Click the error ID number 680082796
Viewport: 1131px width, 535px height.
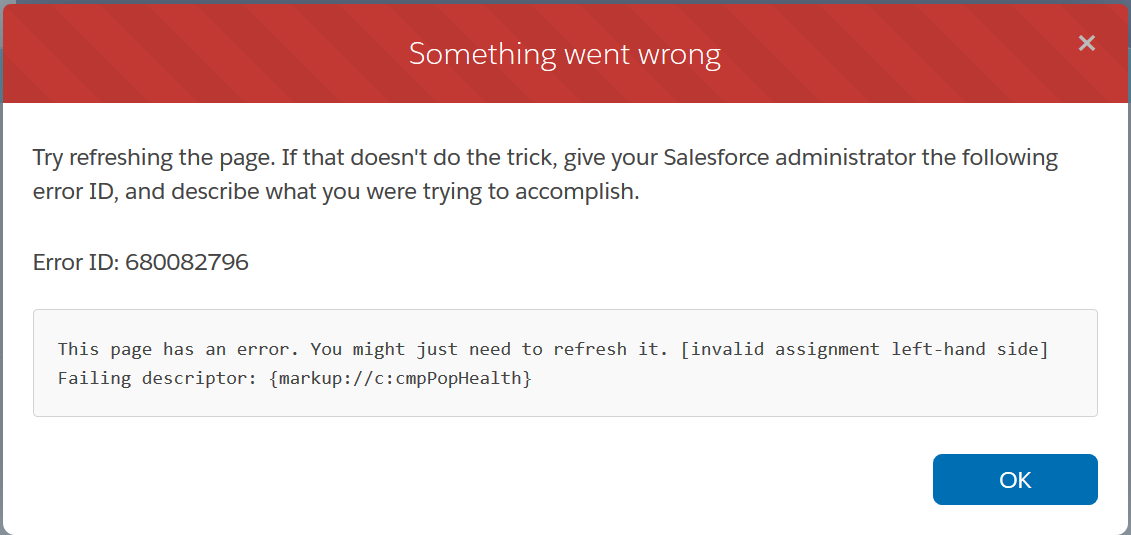187,263
